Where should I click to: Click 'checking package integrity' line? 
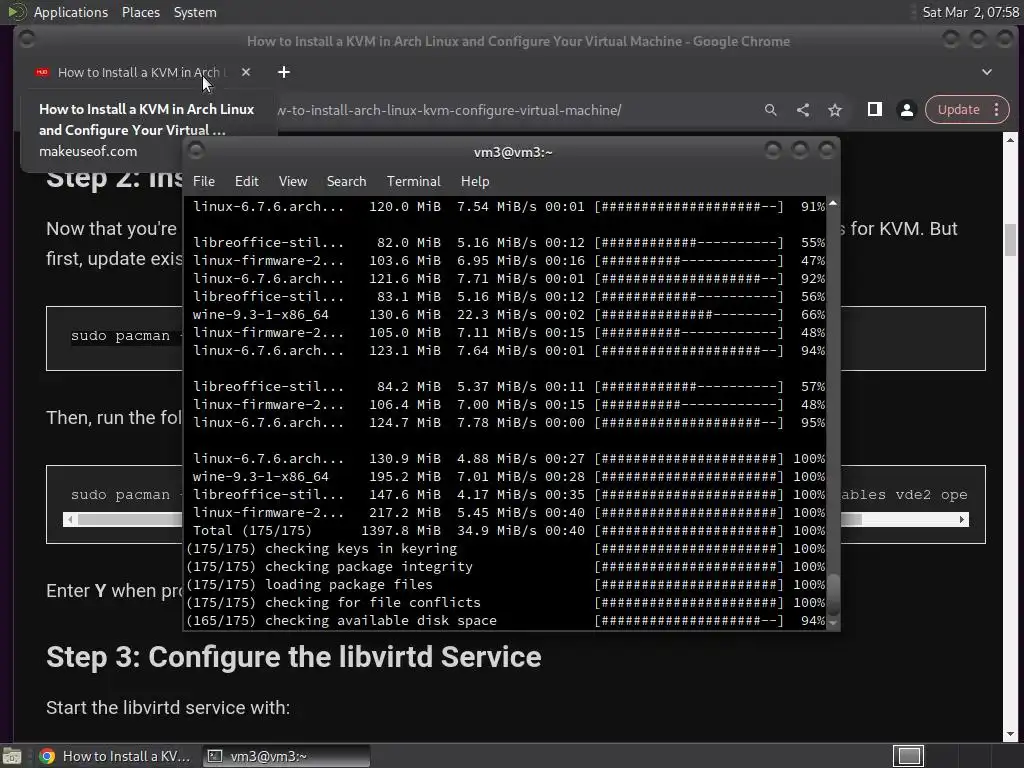pyautogui.click(x=506, y=566)
